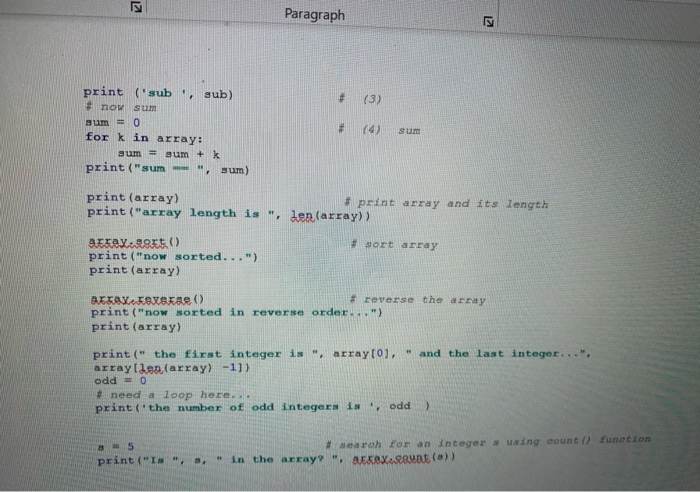The height and width of the screenshot is (492, 700).
Task: Click the '# (4) sum' comment
Action: click(379, 130)
